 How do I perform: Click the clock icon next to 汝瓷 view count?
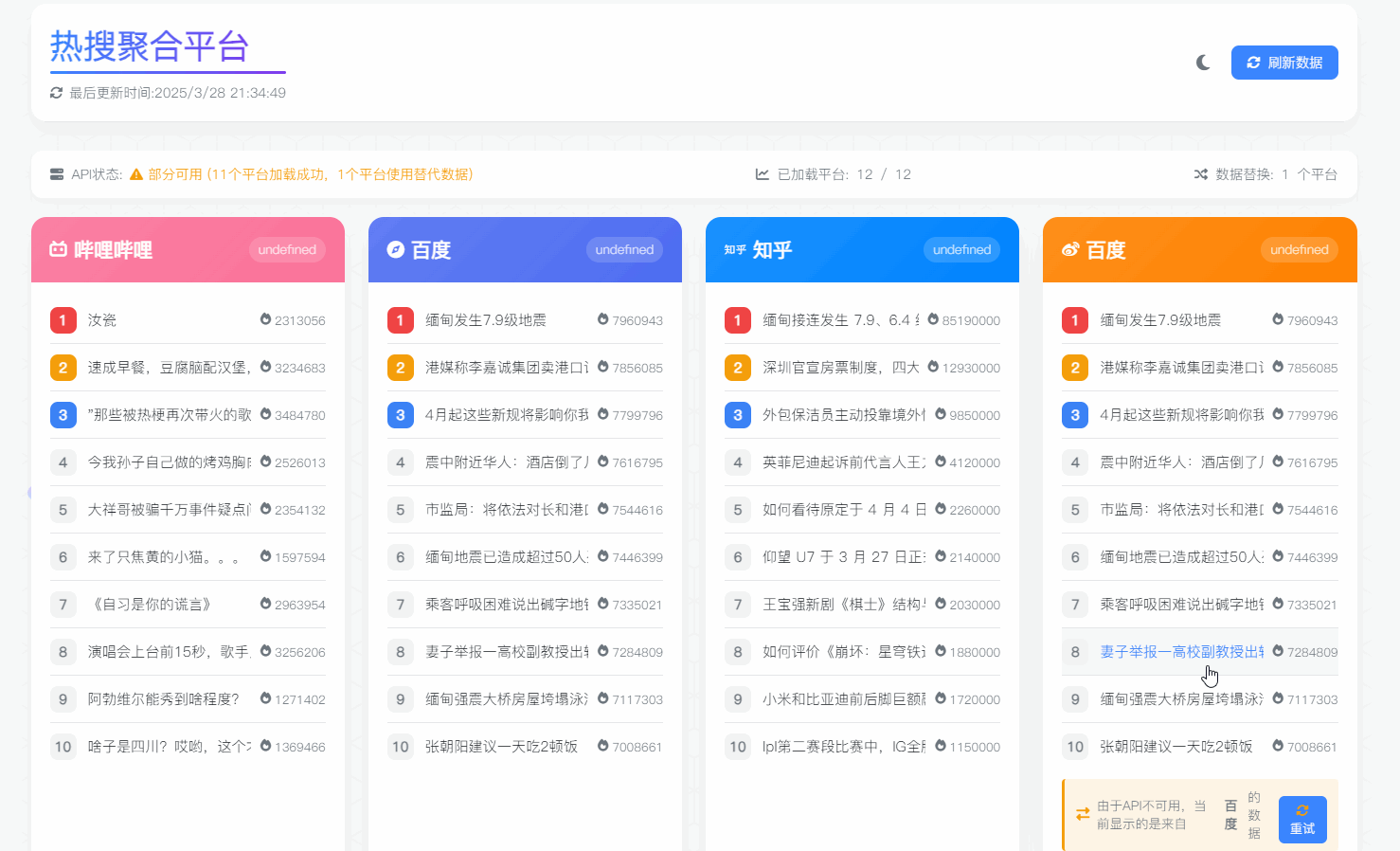tap(265, 320)
